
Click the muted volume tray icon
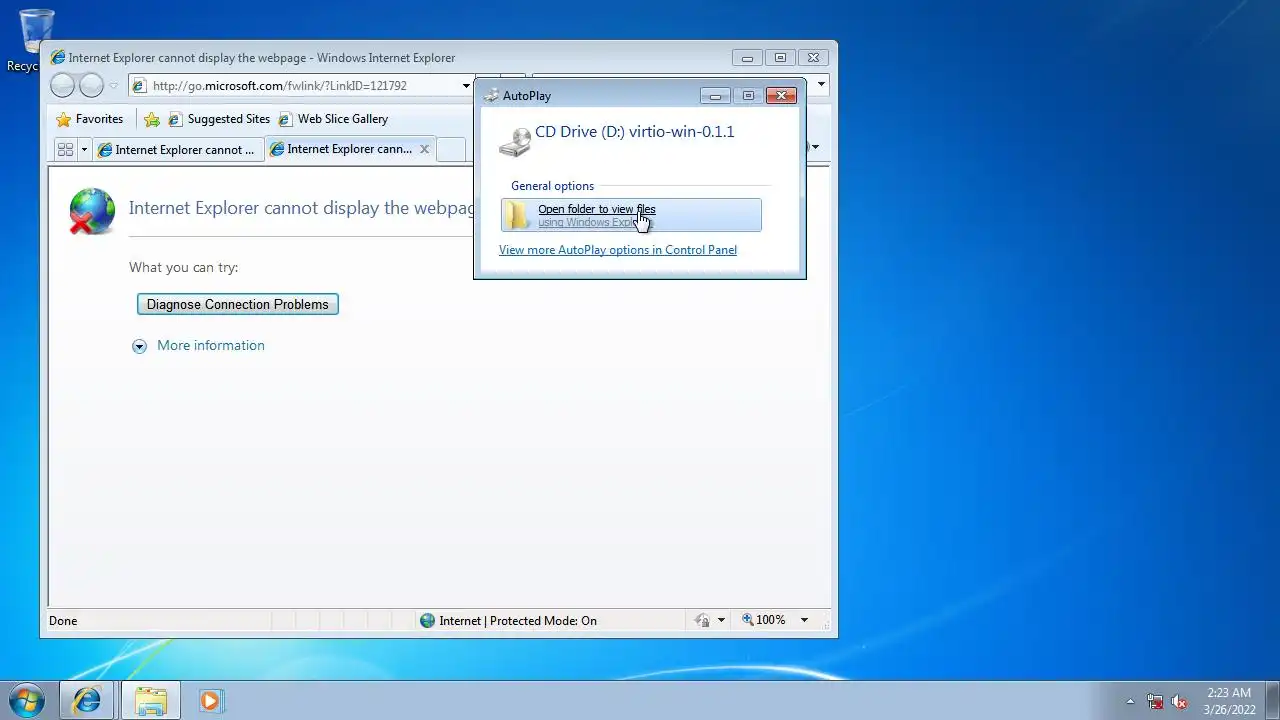click(1180, 701)
